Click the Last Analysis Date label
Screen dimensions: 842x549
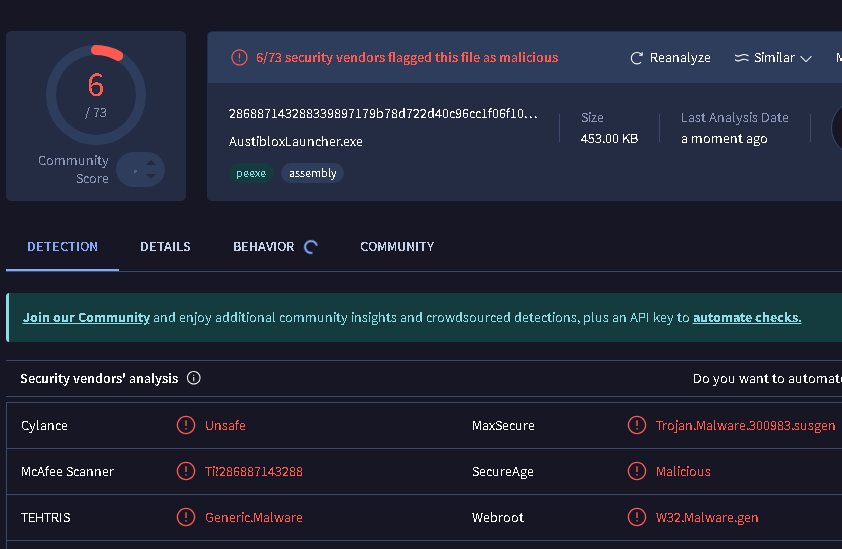point(735,118)
